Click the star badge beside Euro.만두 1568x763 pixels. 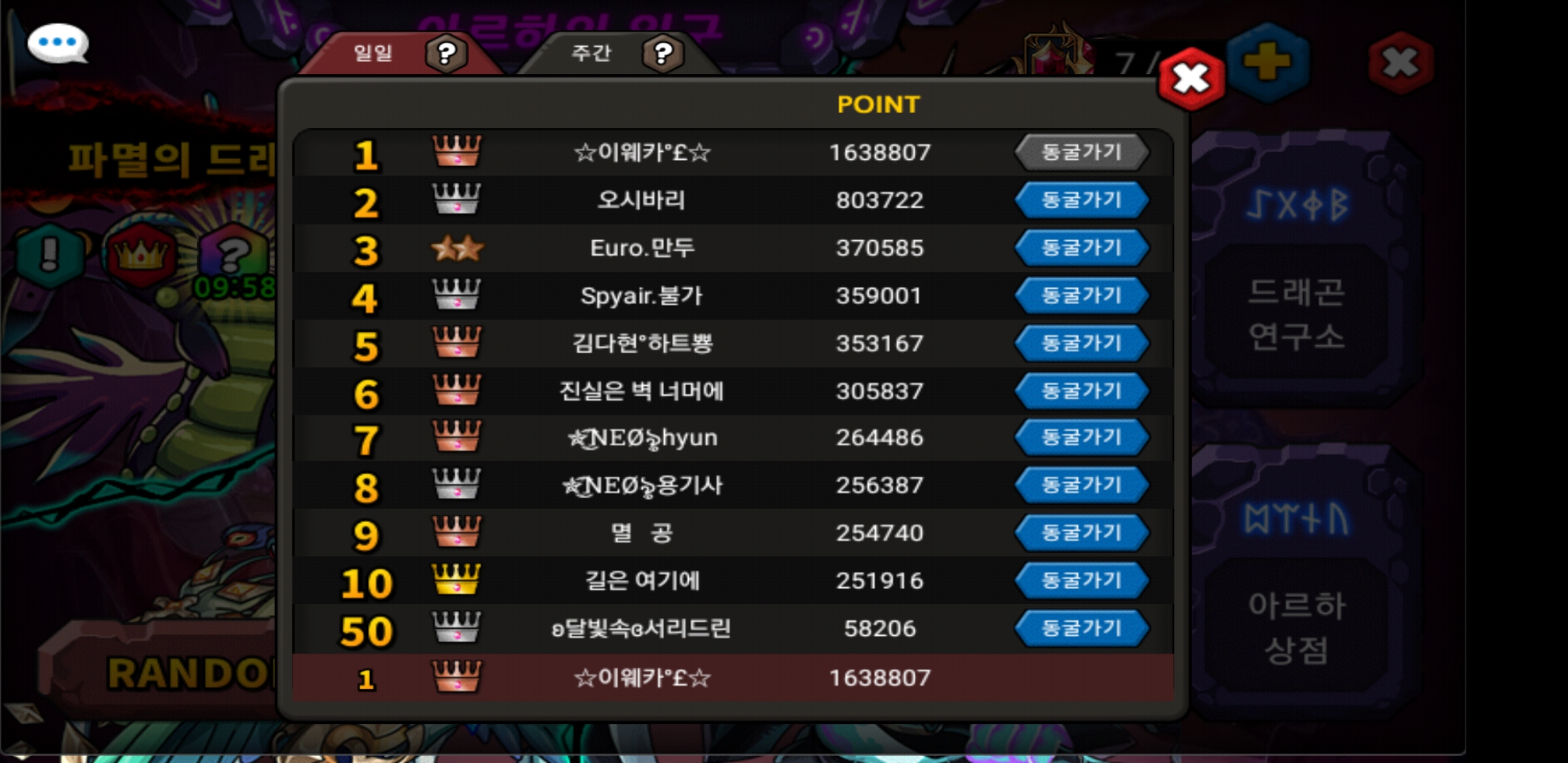[457, 248]
